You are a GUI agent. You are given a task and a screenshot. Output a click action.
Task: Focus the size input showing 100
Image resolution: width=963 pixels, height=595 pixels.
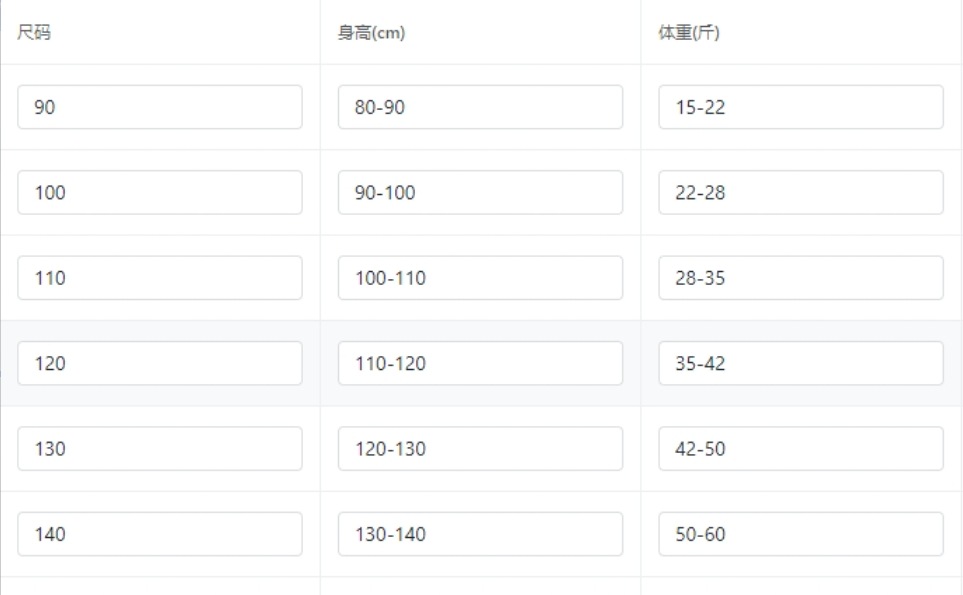[x=160, y=192]
